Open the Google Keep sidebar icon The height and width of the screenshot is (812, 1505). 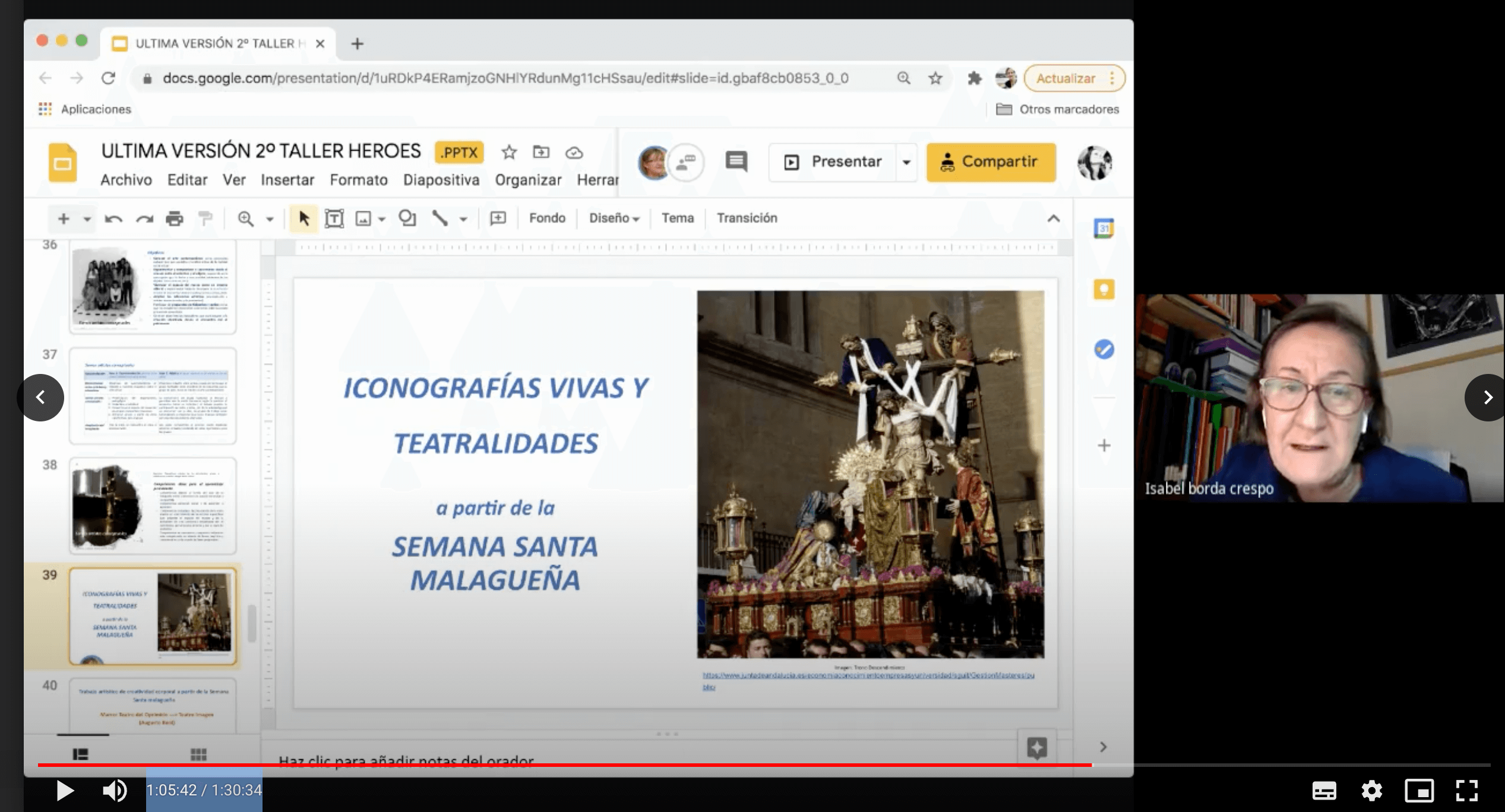(1104, 290)
